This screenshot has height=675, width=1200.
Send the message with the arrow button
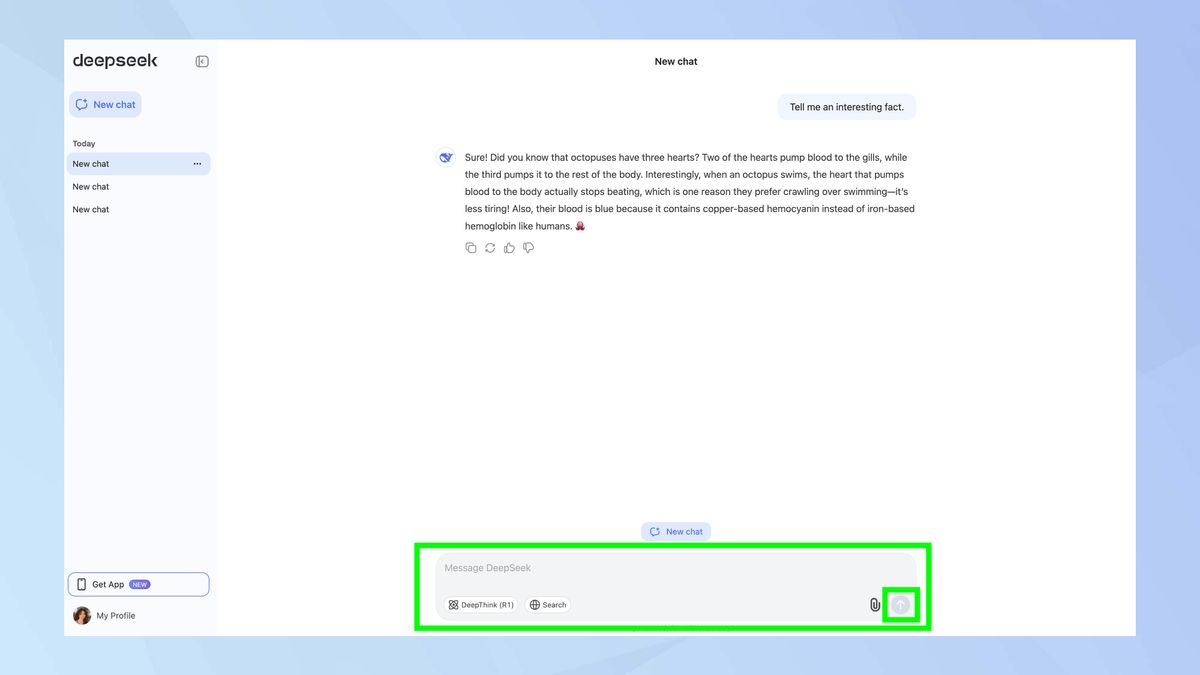(x=900, y=604)
